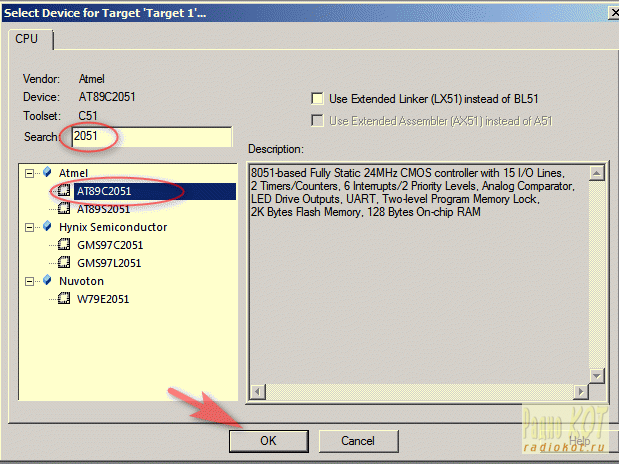
Task: Enable Use Extended Linker (LX51) checkbox
Action: (x=317, y=98)
